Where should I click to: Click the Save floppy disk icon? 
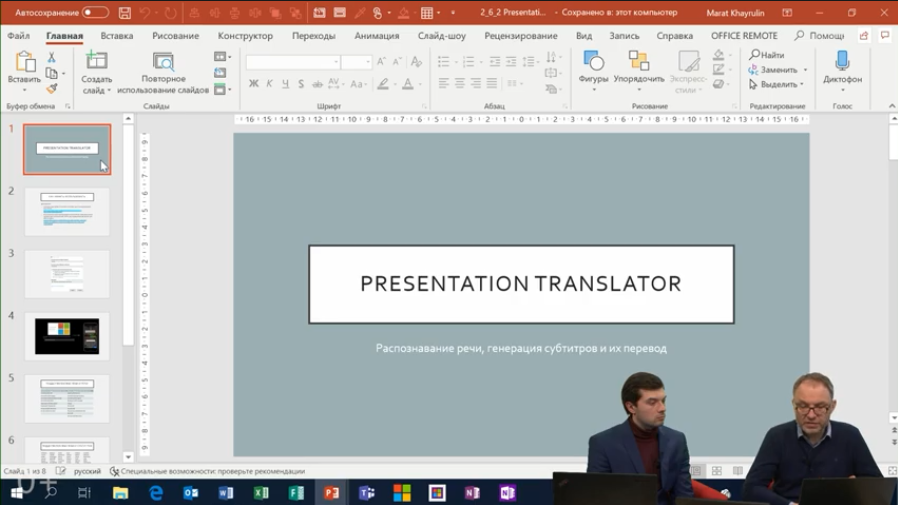tap(124, 13)
